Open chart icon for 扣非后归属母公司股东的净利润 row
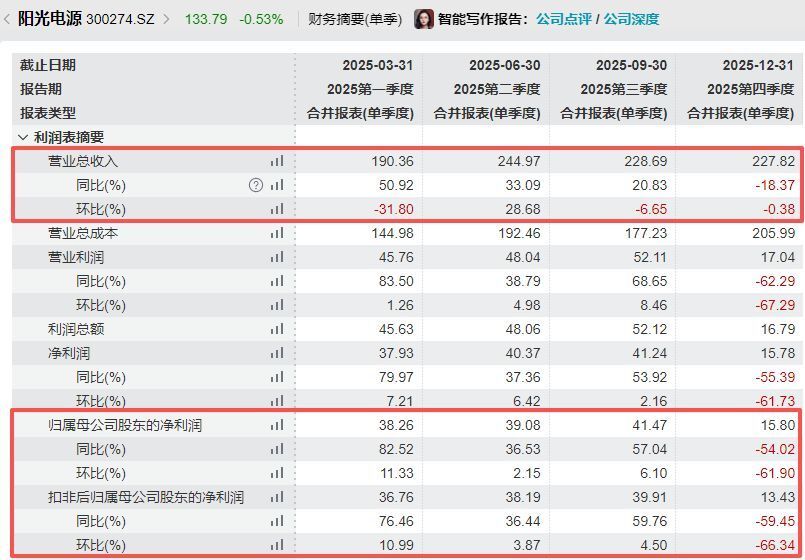Image resolution: width=805 pixels, height=560 pixels. 277,497
